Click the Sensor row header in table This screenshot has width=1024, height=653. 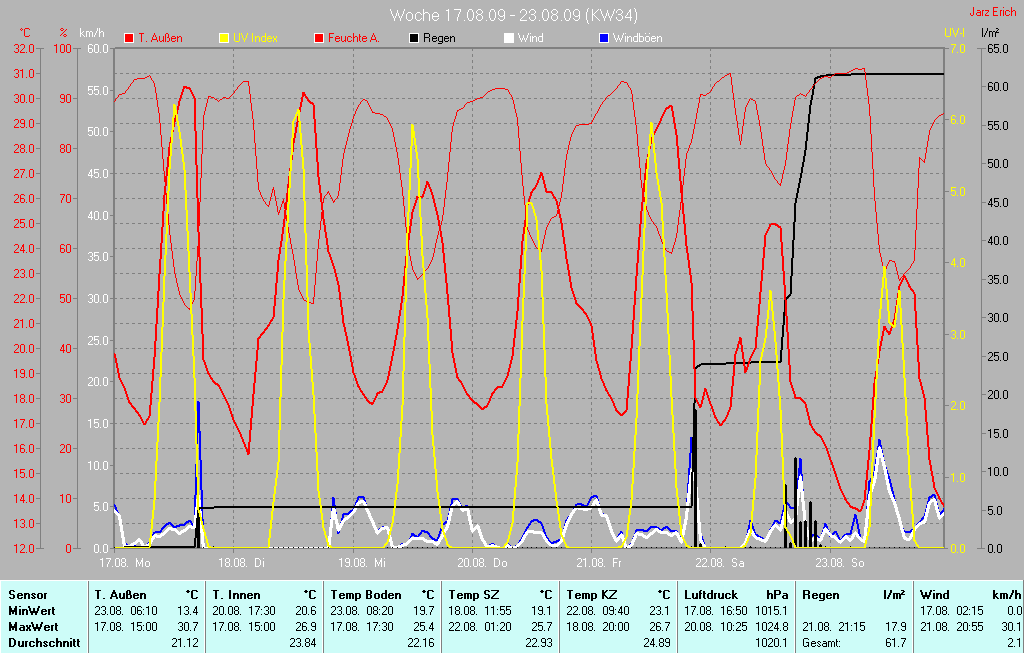point(28,595)
